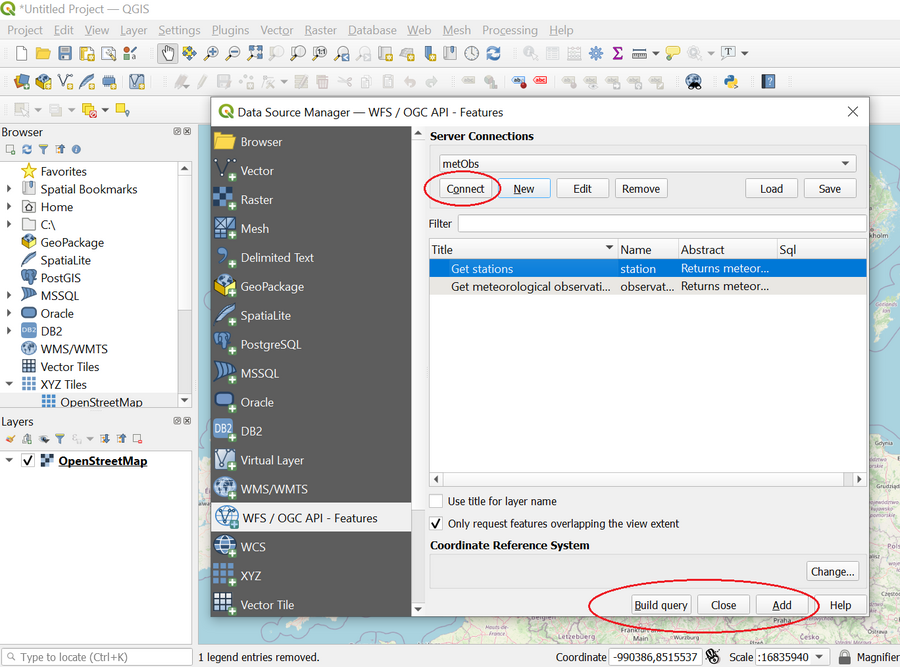Collapse the XYZ Tiles tree node
Viewport: 900px width, 667px height.
[10, 384]
